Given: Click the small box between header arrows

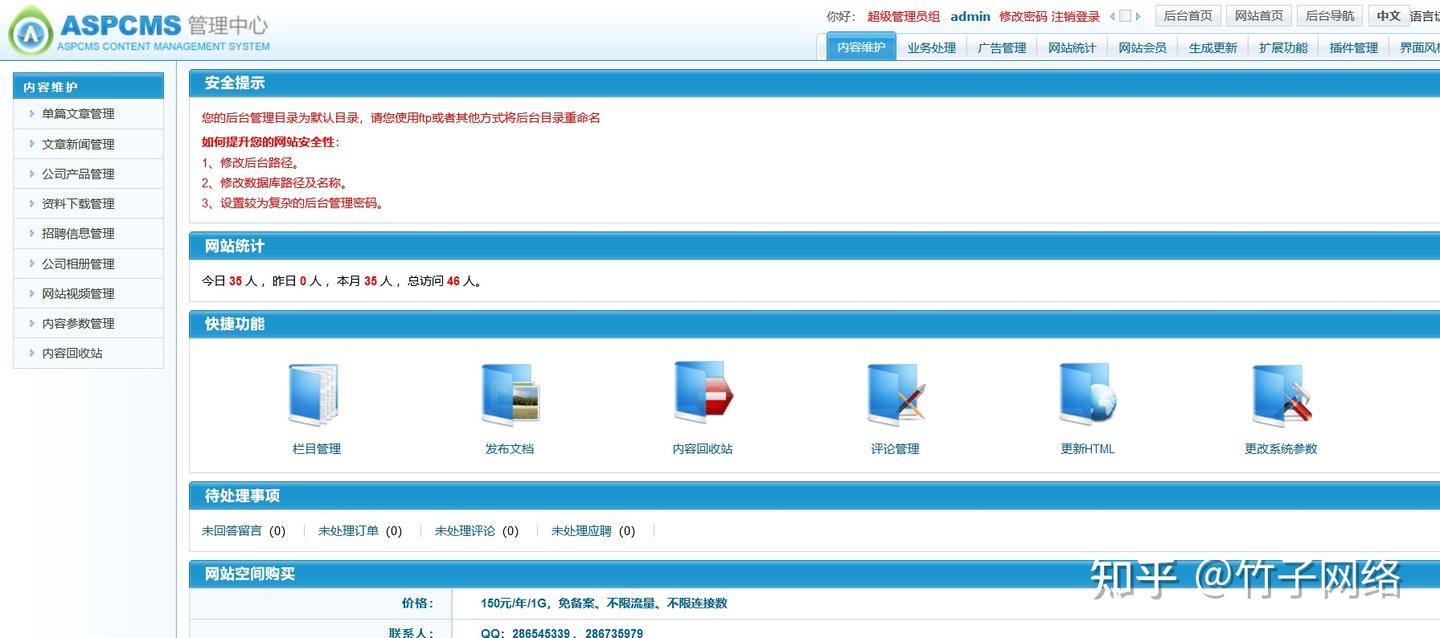Looking at the screenshot, I should [x=1125, y=16].
